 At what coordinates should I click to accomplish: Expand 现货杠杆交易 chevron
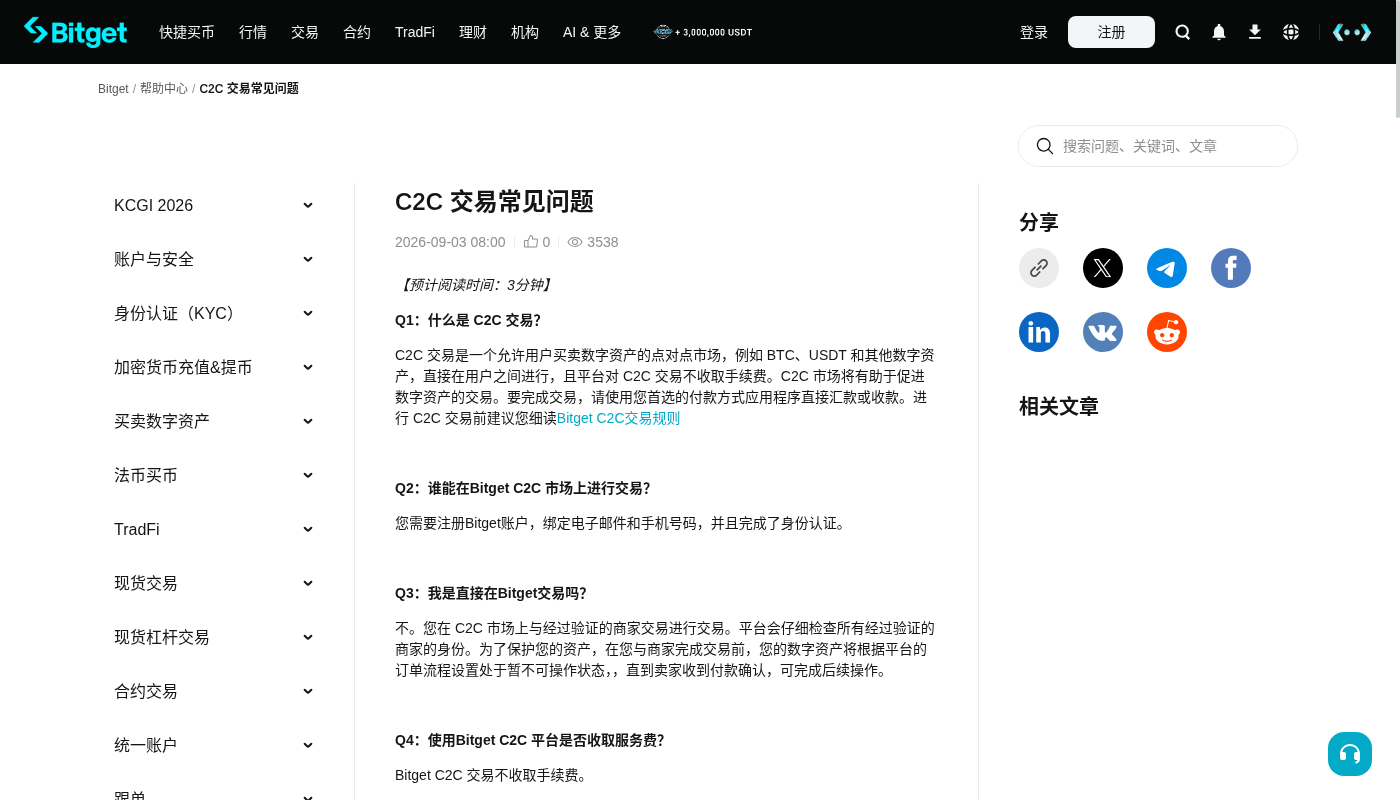(308, 637)
